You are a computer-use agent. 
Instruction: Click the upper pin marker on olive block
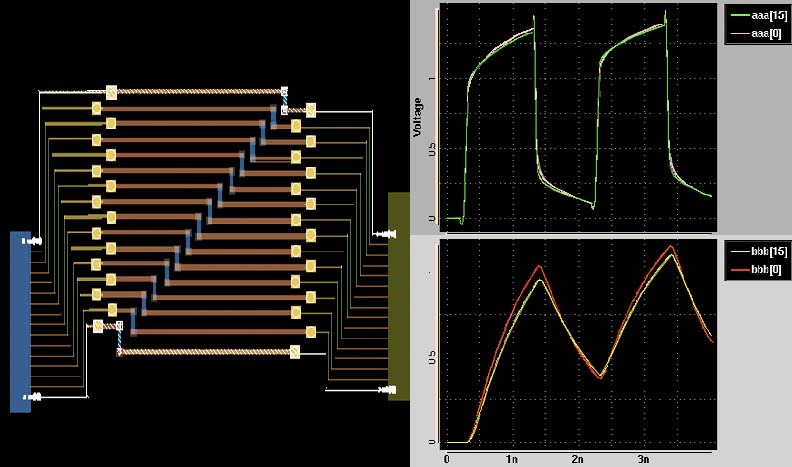point(380,234)
